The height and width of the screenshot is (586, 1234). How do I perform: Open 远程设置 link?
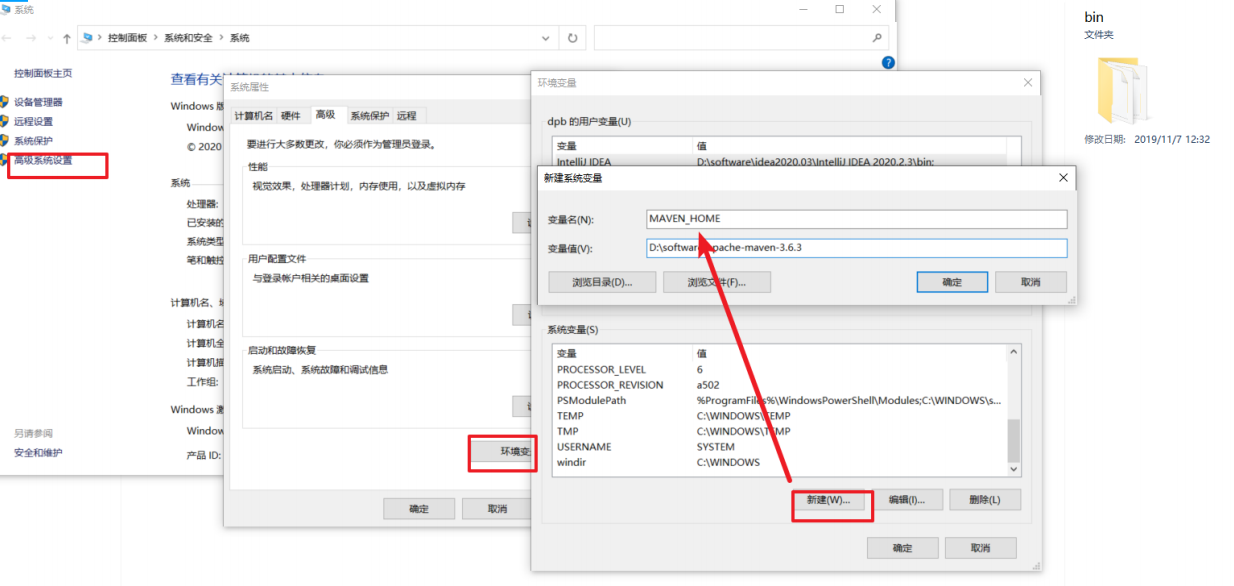click(x=33, y=121)
